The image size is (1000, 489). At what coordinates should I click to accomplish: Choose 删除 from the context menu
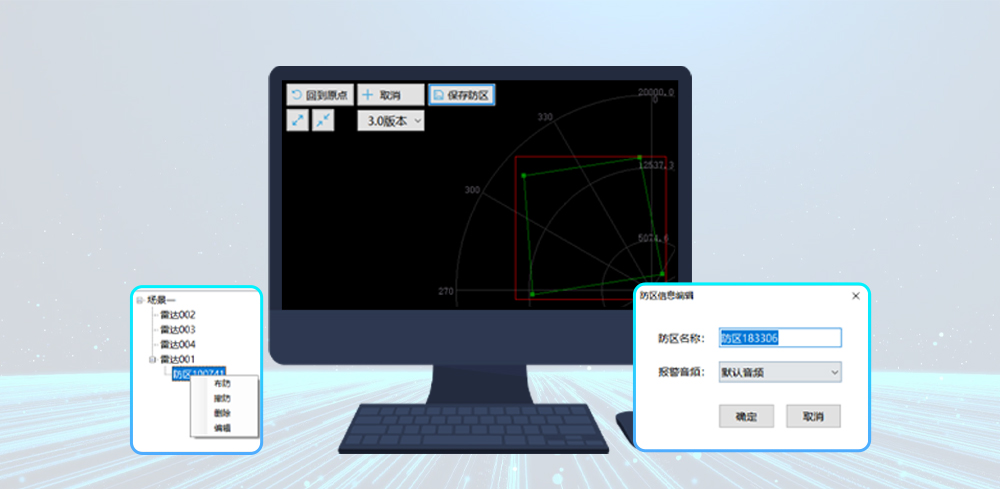222,412
